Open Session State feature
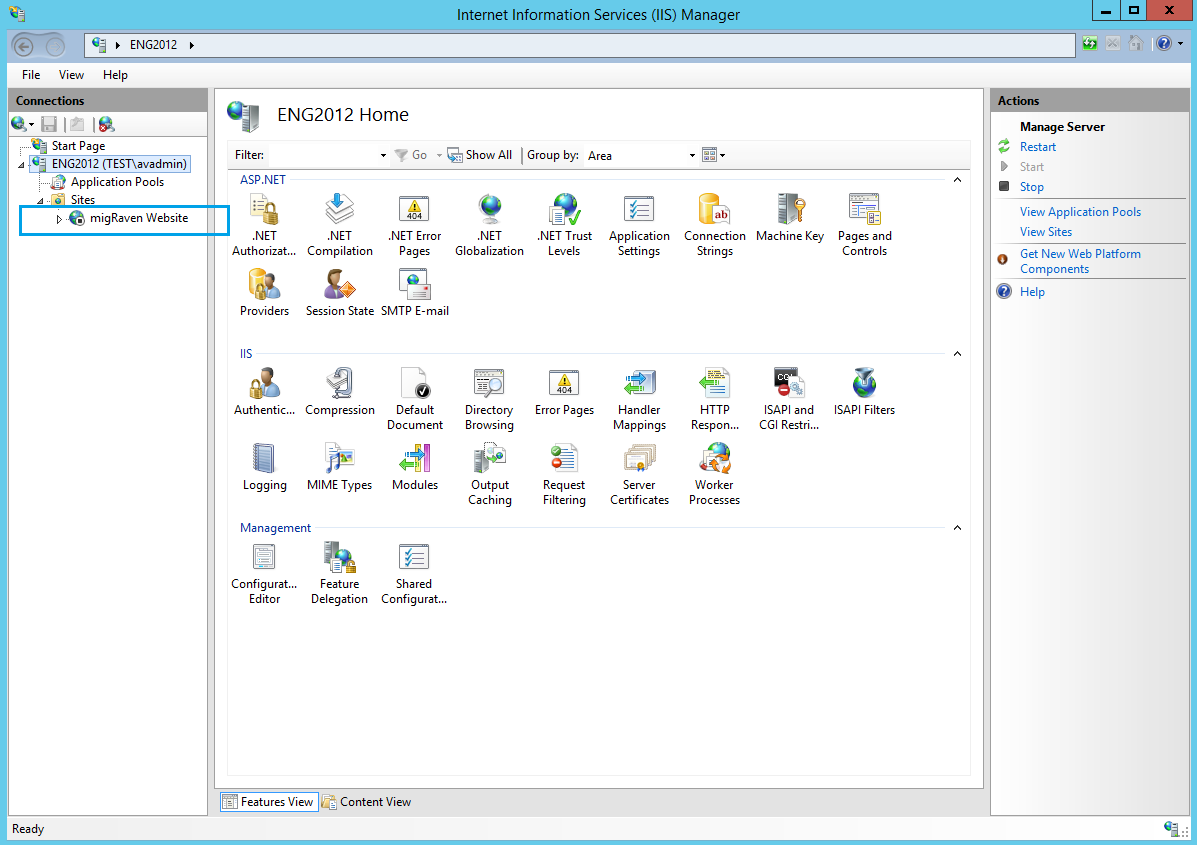1197x845 pixels. [340, 293]
